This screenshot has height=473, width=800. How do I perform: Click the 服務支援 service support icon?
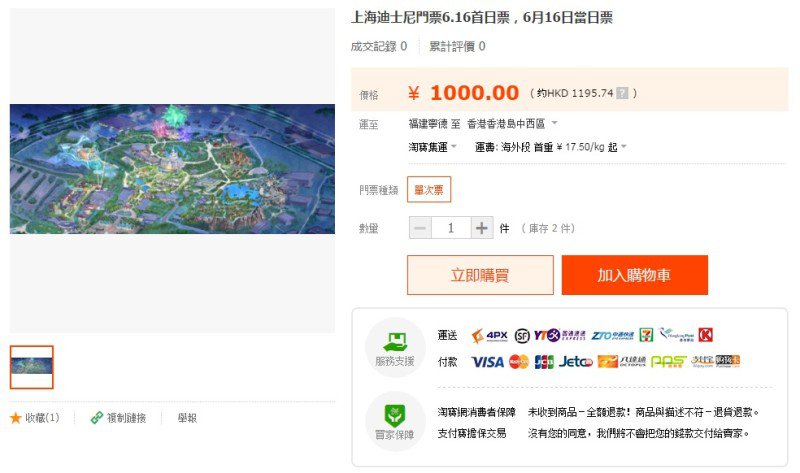(395, 347)
